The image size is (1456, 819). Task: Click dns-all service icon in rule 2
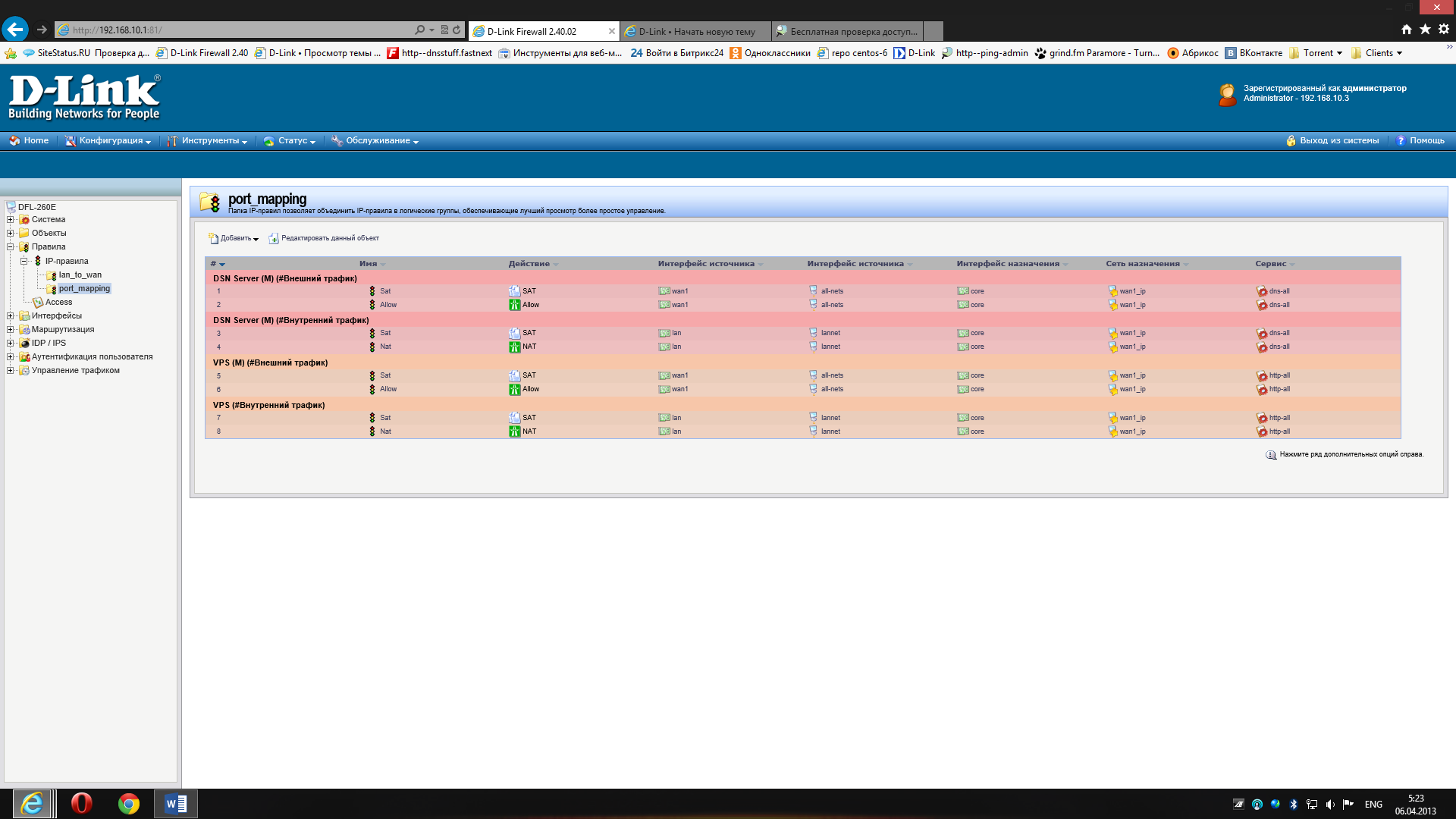(x=1262, y=305)
